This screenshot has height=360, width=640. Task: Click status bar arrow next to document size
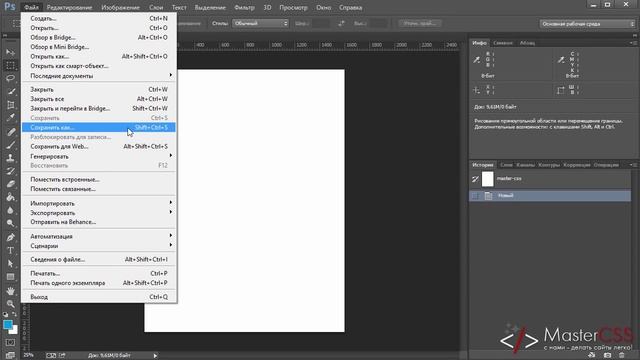[155, 356]
